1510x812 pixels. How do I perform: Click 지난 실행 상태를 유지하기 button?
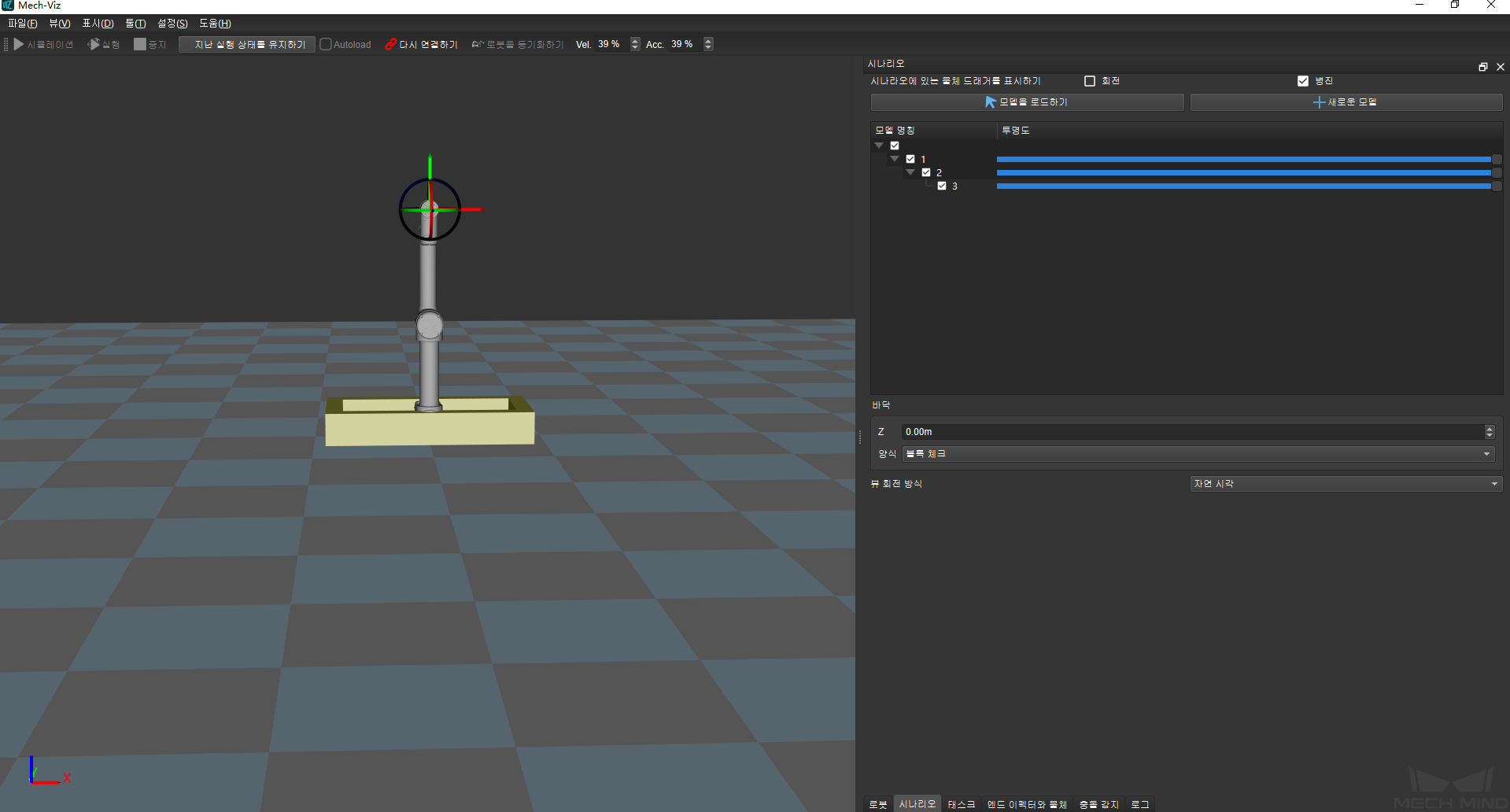[247, 45]
